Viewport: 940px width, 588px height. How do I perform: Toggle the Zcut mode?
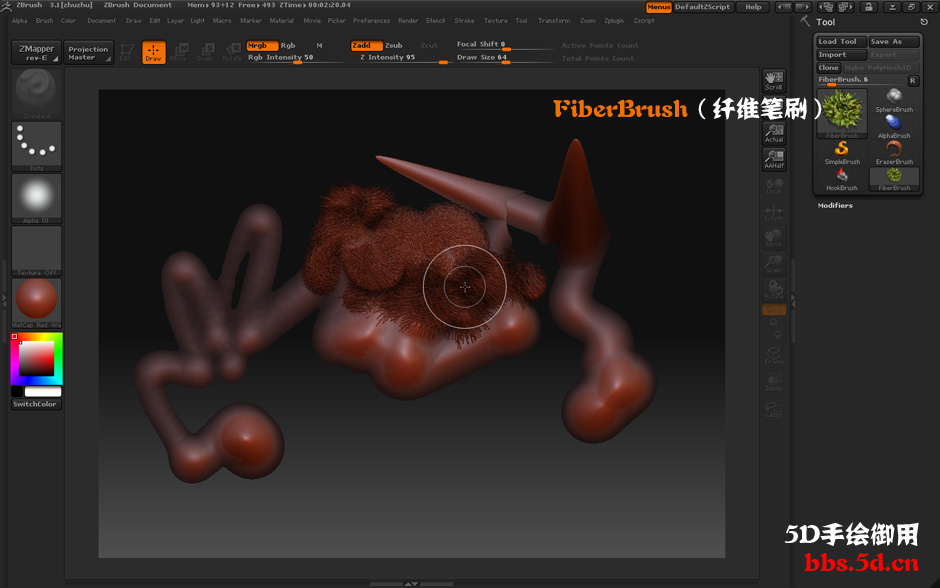click(x=429, y=46)
